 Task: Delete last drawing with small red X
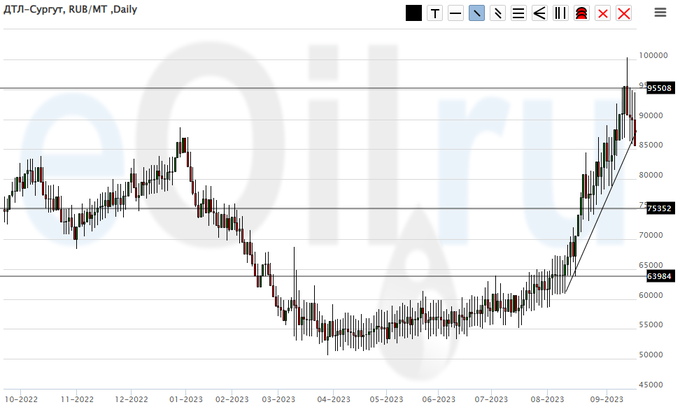point(603,13)
